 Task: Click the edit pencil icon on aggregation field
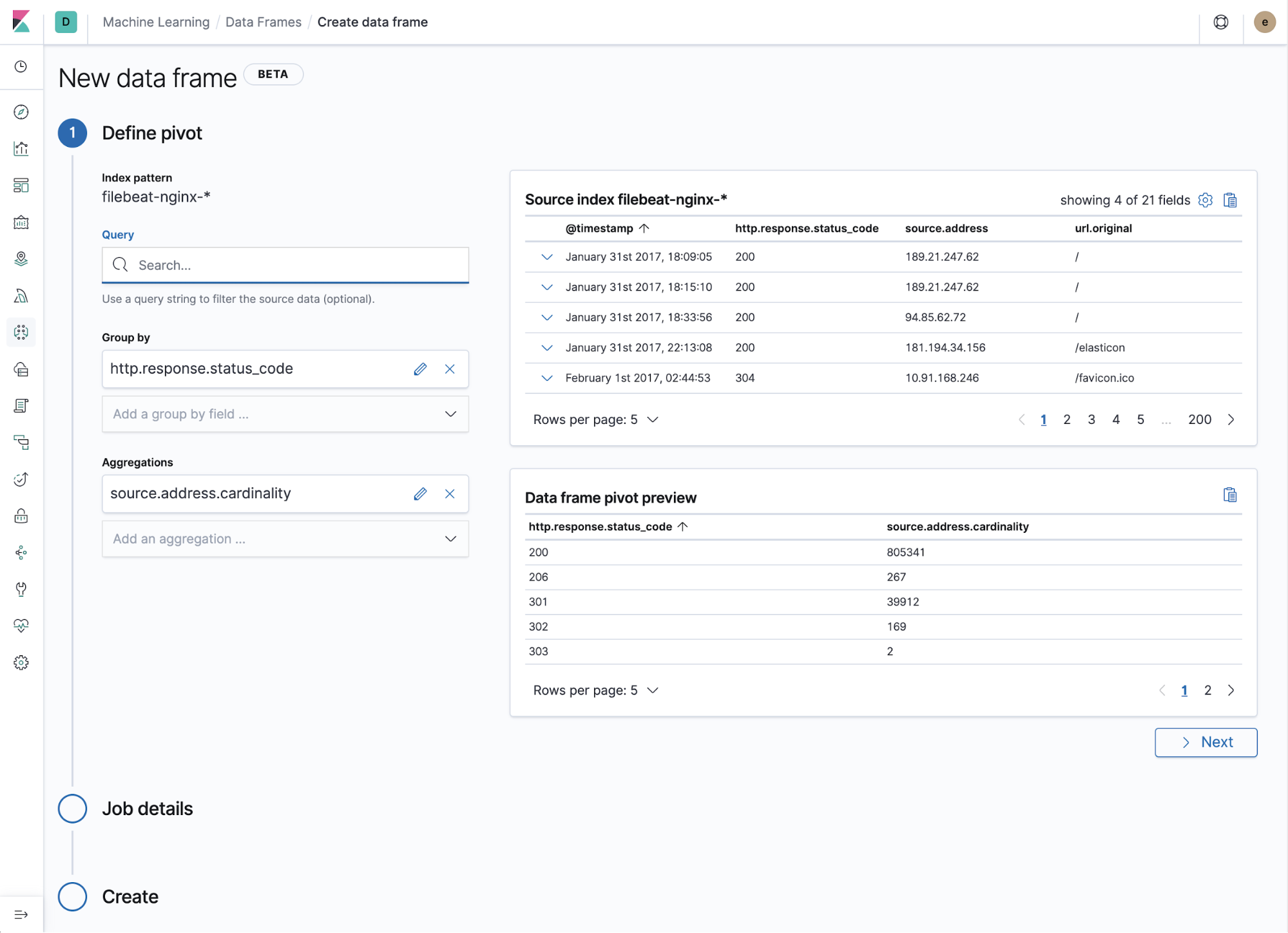tap(420, 493)
